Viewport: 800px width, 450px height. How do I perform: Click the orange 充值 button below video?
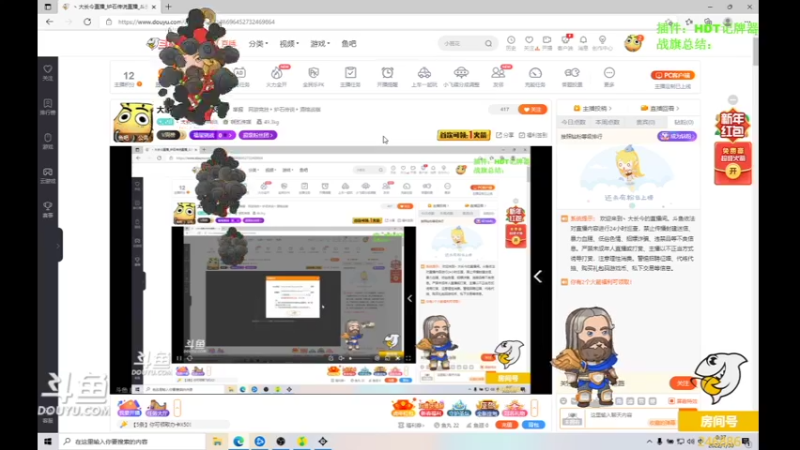coord(507,424)
